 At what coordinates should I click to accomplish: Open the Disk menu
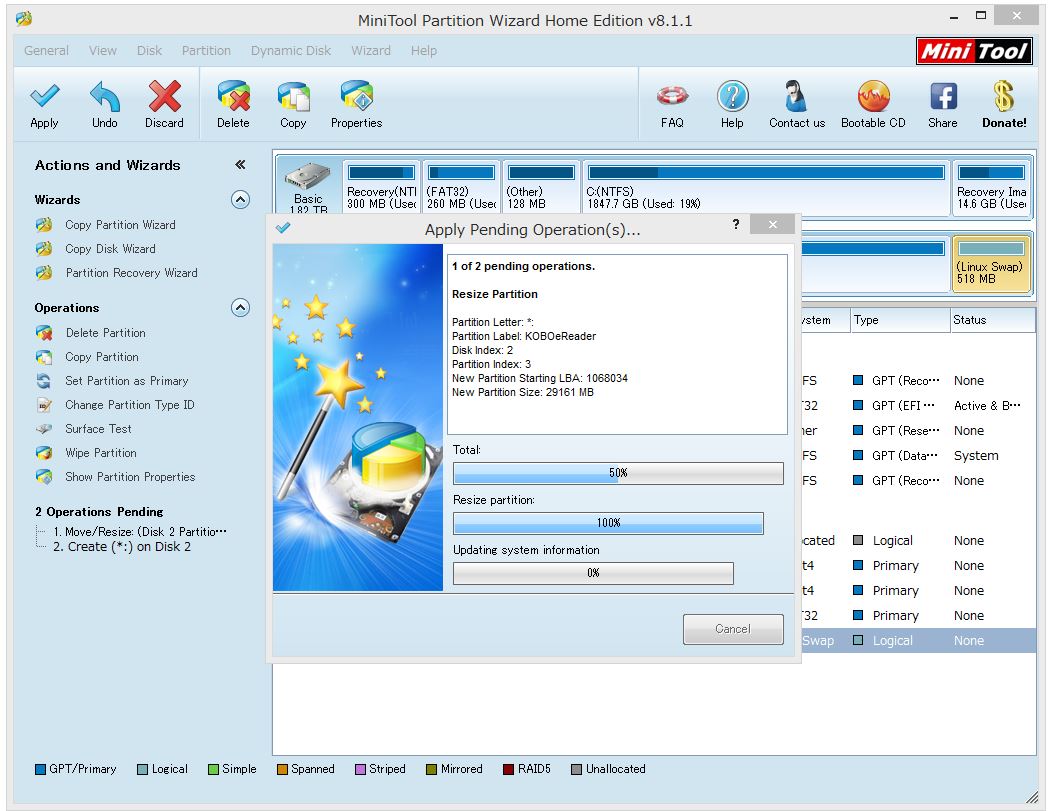149,50
